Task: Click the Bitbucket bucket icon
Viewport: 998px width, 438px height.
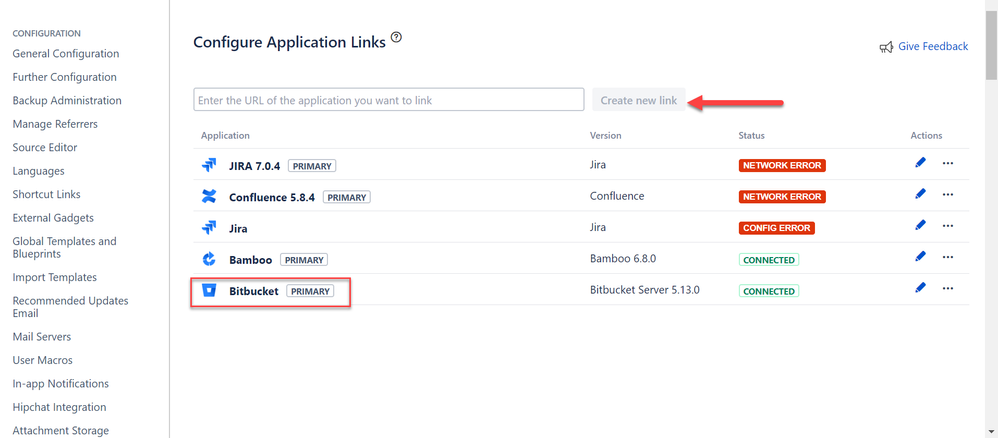Action: coord(209,291)
